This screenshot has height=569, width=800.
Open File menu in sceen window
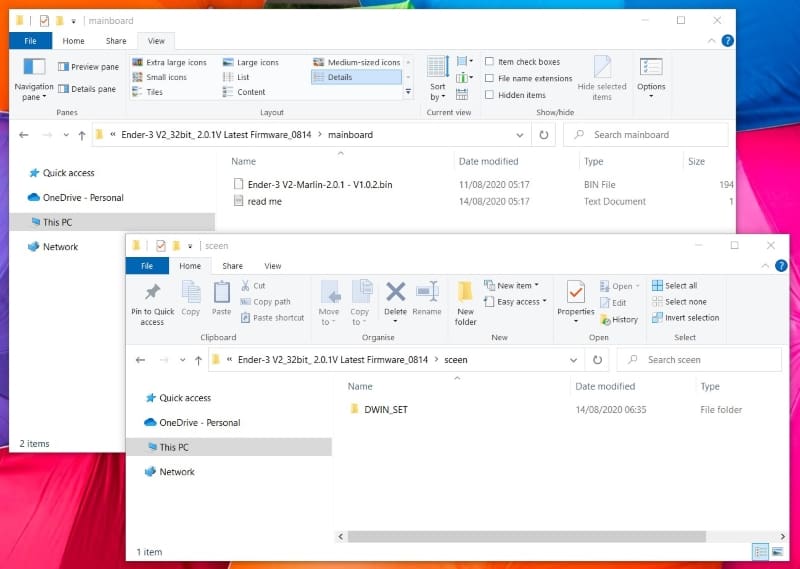coord(147,266)
